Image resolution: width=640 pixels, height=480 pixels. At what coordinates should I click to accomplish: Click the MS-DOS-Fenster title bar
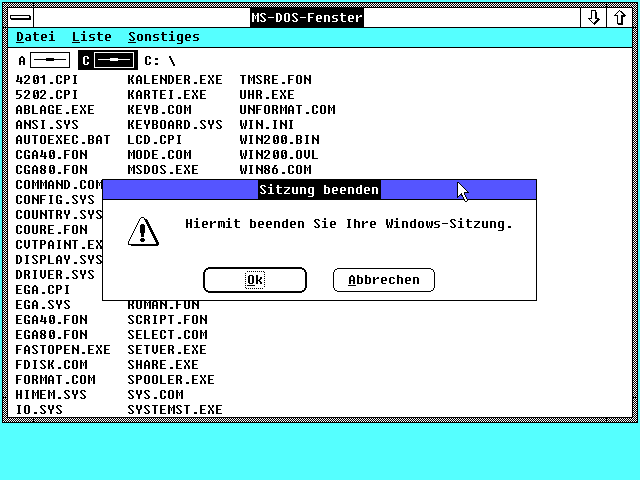coord(307,18)
